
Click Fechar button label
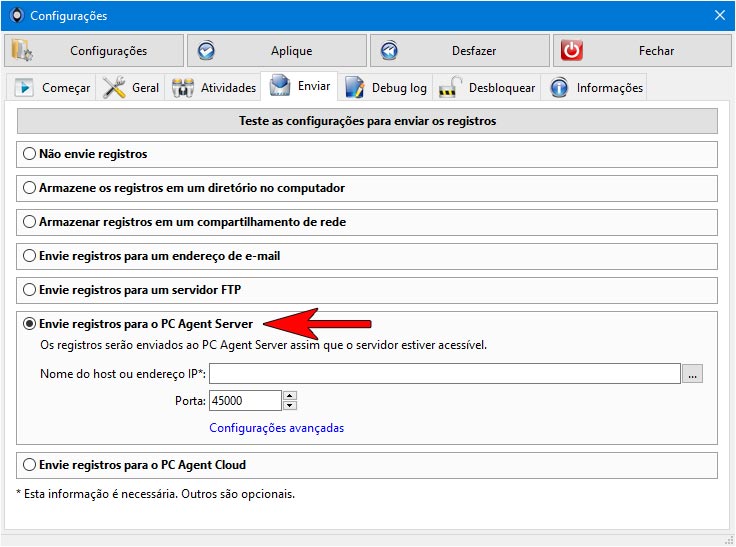(x=656, y=51)
